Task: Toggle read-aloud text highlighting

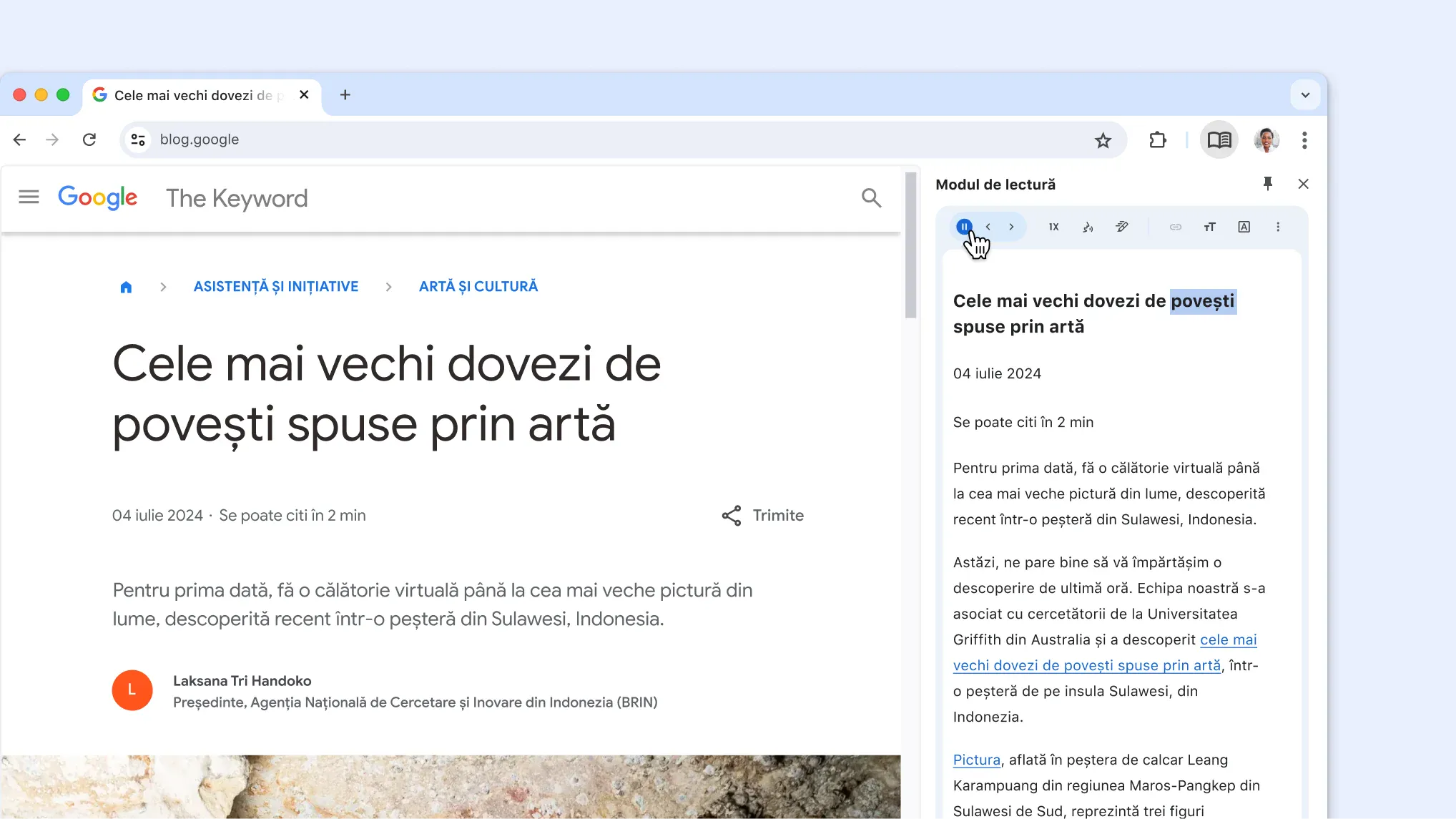Action: click(1122, 227)
